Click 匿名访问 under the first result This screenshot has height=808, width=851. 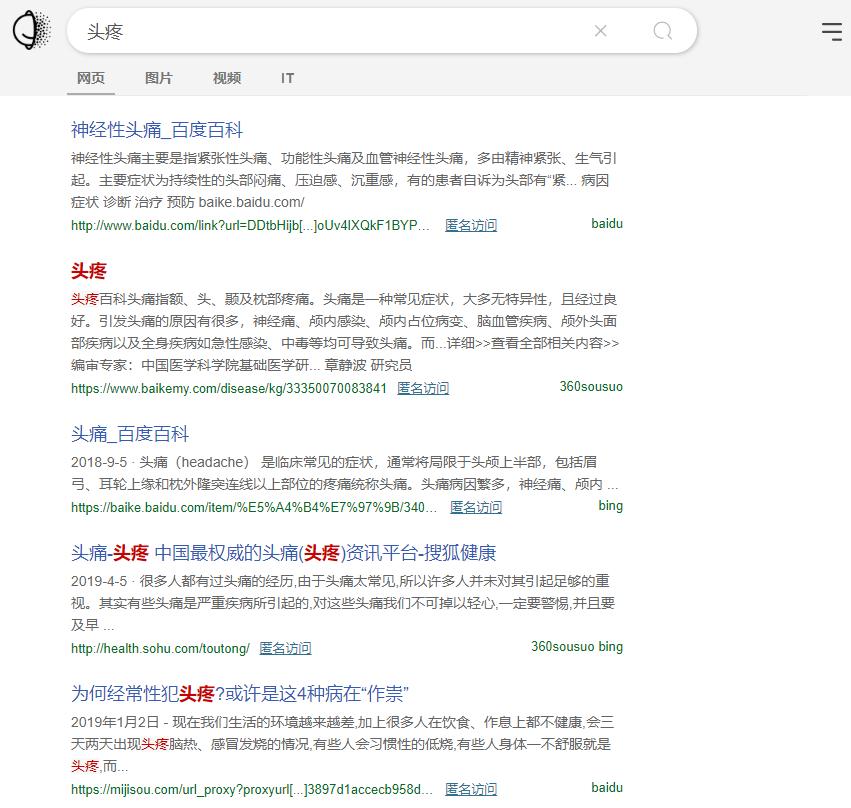coord(471,225)
